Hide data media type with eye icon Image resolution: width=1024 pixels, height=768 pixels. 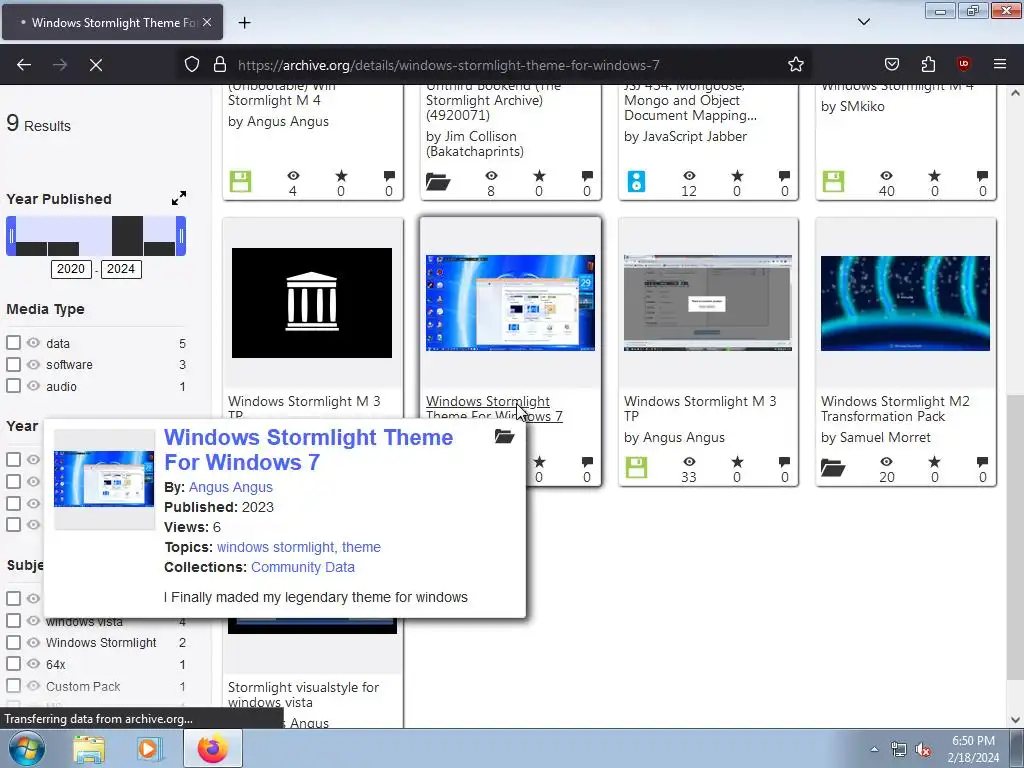(33, 343)
